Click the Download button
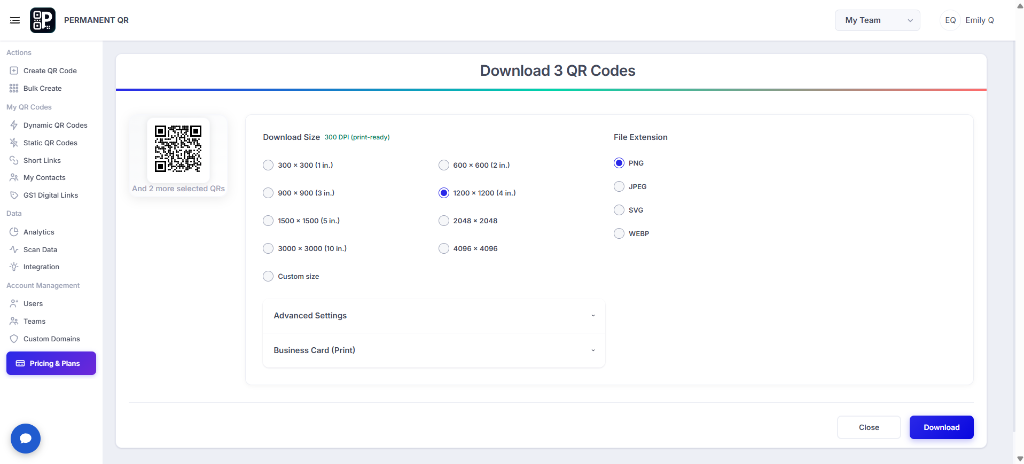The width and height of the screenshot is (1024, 464). pos(942,427)
